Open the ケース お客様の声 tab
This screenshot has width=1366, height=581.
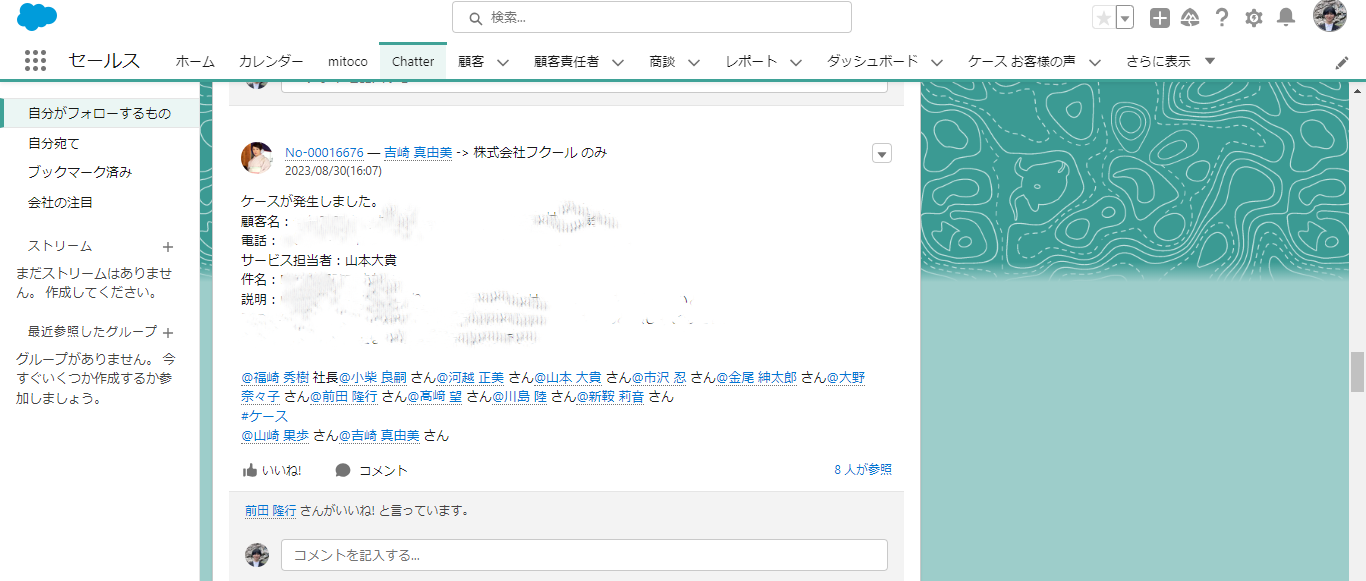tap(1022, 61)
